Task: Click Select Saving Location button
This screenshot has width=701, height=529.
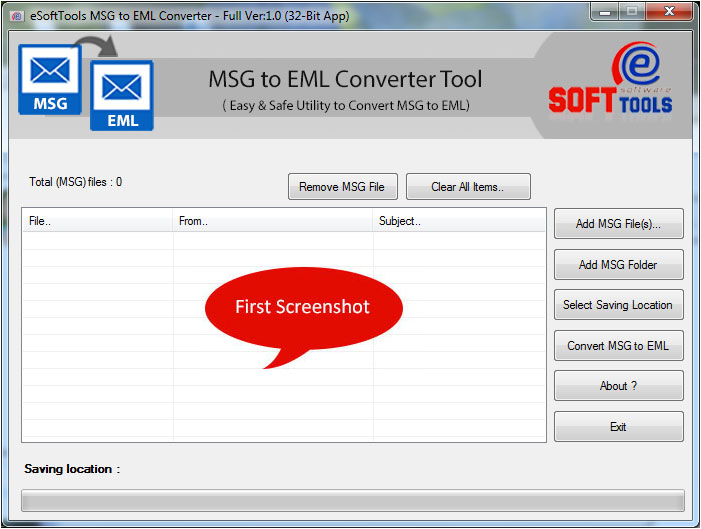Action: pos(618,305)
